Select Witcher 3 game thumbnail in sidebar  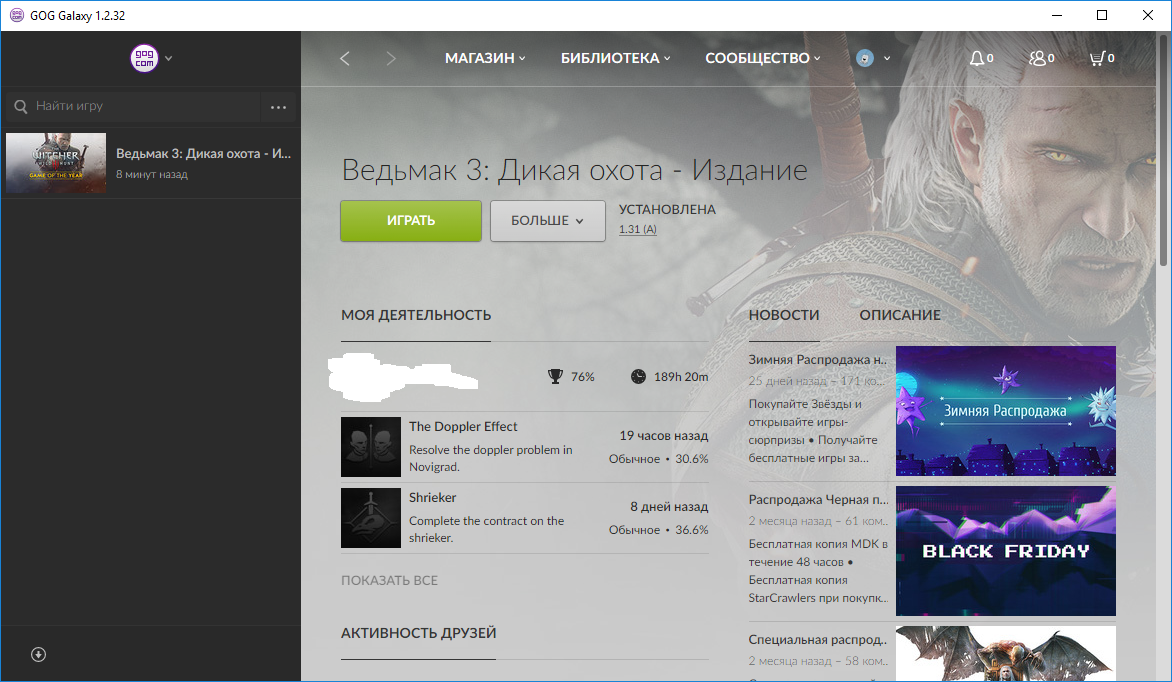point(56,163)
